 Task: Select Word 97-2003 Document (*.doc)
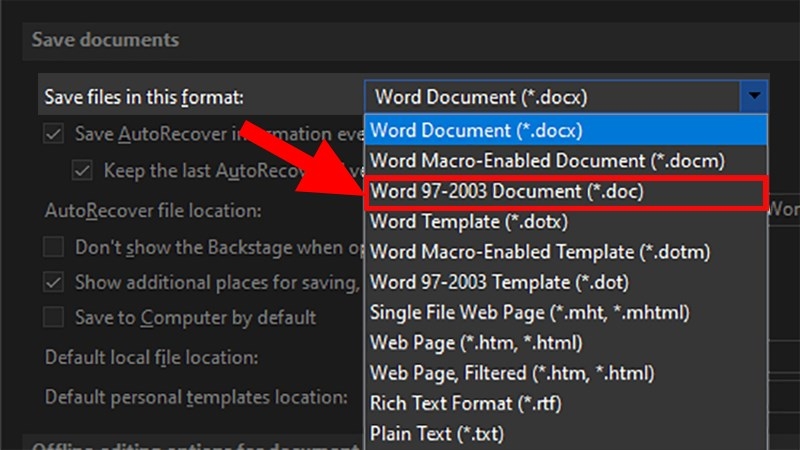(566, 192)
